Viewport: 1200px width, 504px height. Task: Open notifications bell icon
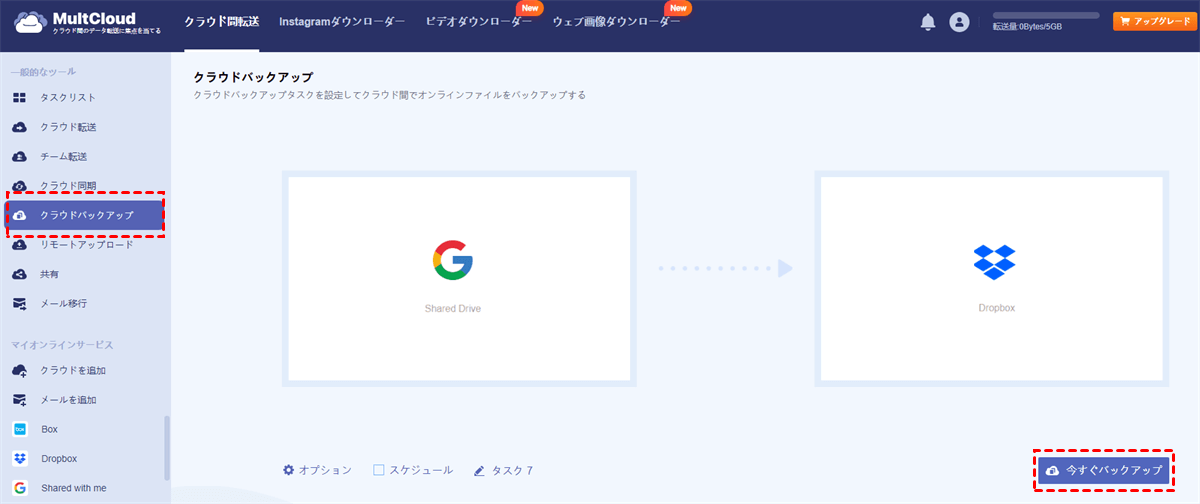pos(928,22)
